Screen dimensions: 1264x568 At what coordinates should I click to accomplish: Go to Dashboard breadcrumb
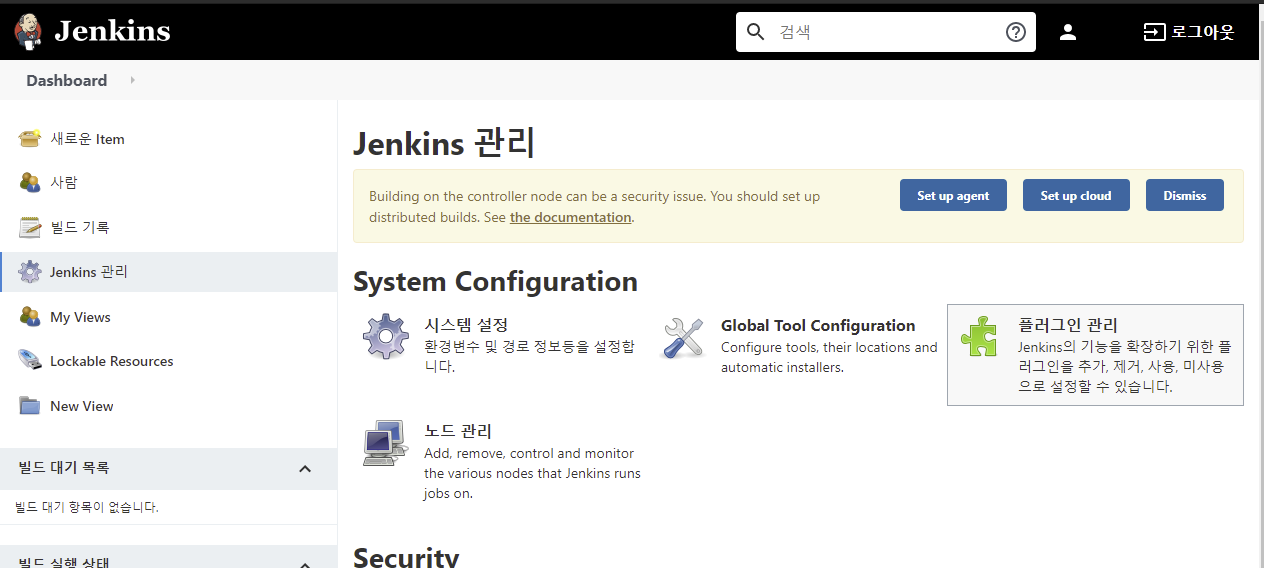click(x=67, y=80)
